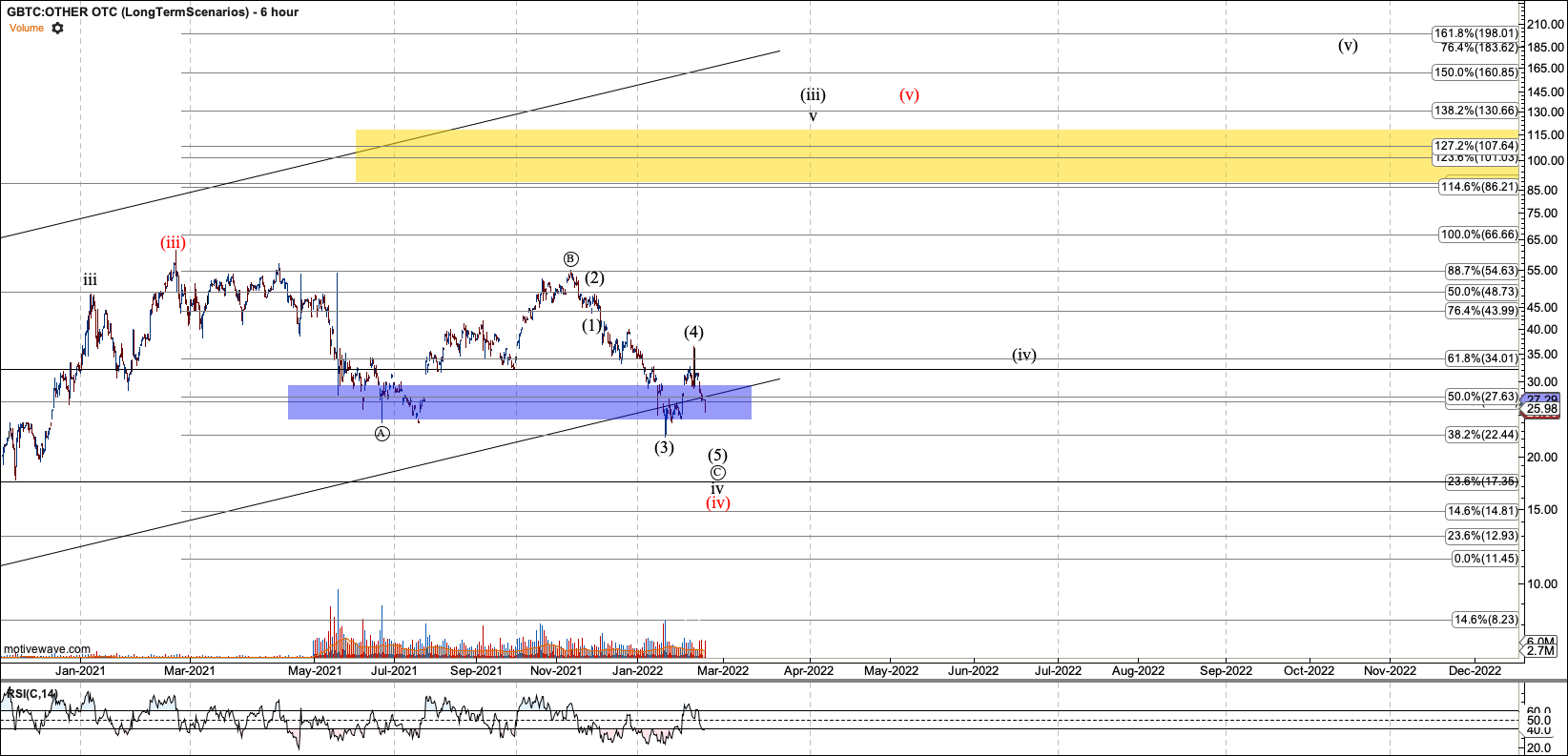Screen dimensions: 1568x756
Task: Click the 0.0%(11.45) base level label
Action: [x=1484, y=559]
